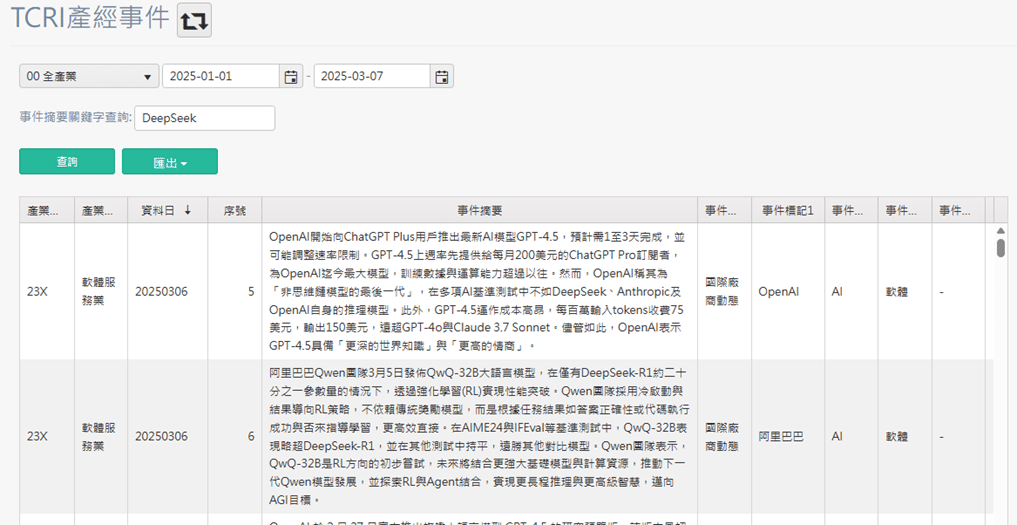Click the QwQ-32B event summary row
Viewport: 1017px width, 525px height.
click(479, 437)
